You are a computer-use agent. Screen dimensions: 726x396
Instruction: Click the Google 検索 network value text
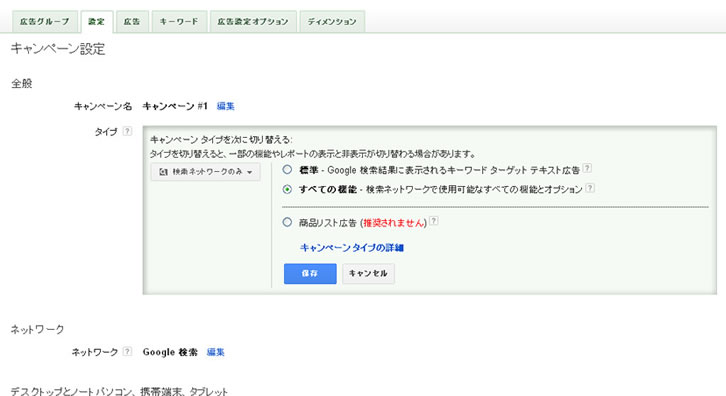tap(170, 352)
